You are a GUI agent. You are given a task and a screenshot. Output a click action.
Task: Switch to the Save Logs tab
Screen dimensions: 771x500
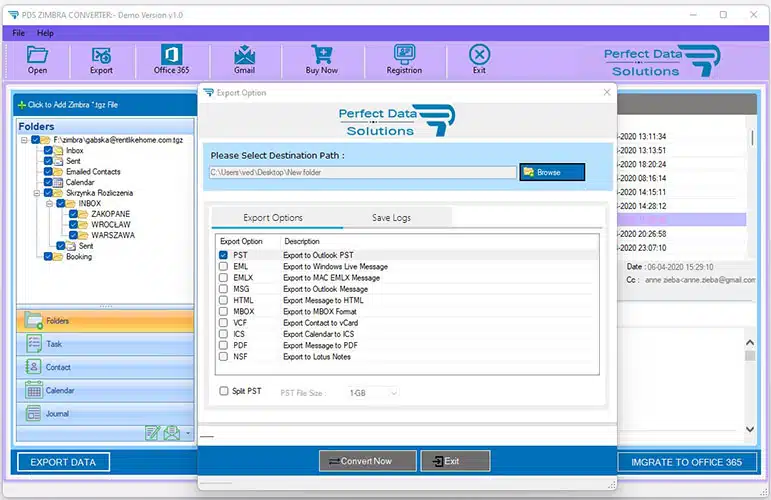[391, 218]
